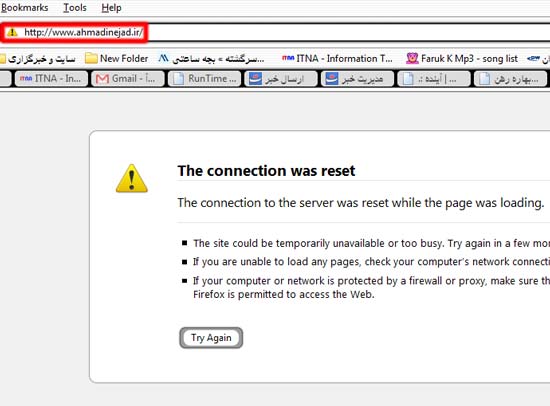Screen dimensions: 550x406
Task: Click the page icon on RunTime tab
Action: [178, 79]
